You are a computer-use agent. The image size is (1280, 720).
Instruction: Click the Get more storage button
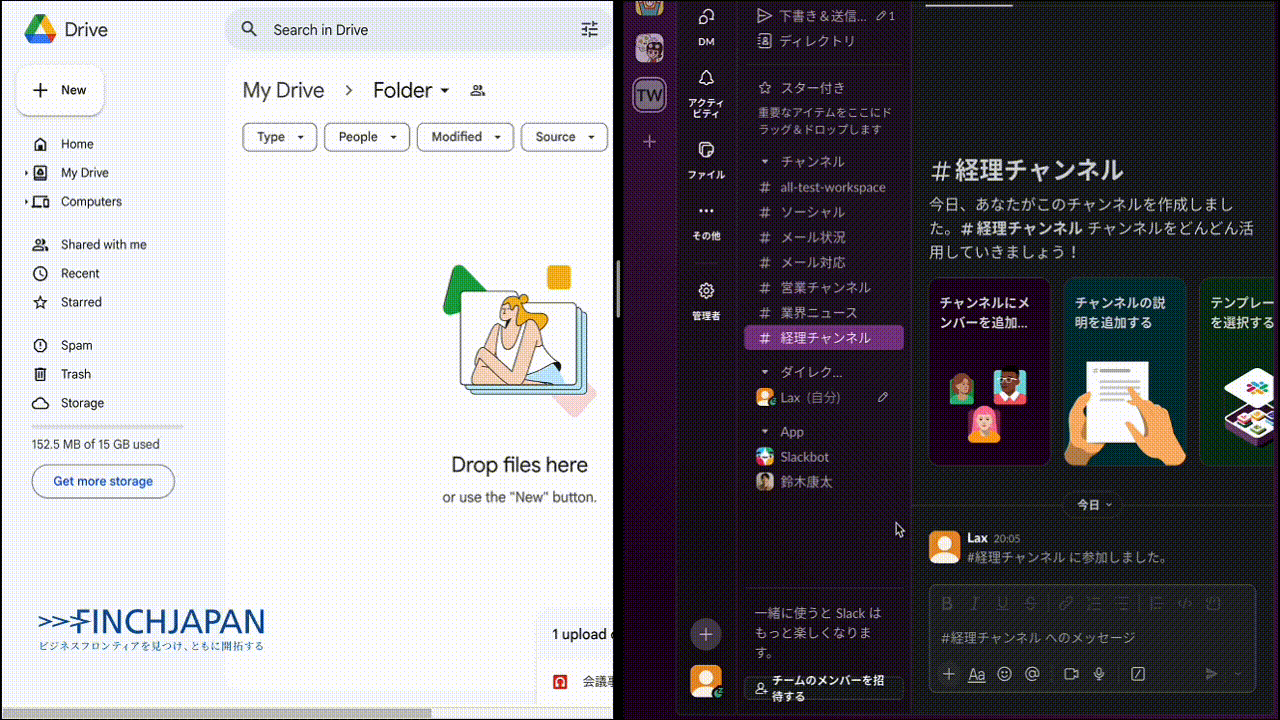(103, 481)
